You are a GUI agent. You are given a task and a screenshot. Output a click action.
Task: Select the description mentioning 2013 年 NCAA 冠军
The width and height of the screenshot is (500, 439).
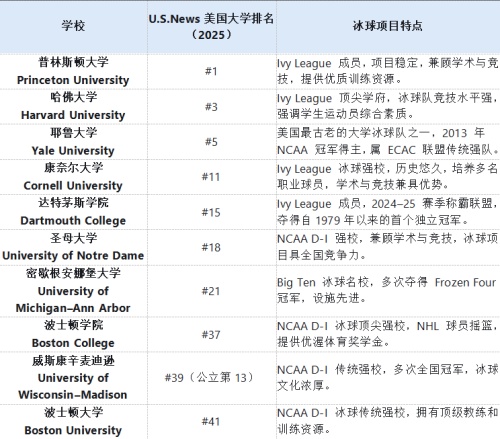(x=388, y=142)
